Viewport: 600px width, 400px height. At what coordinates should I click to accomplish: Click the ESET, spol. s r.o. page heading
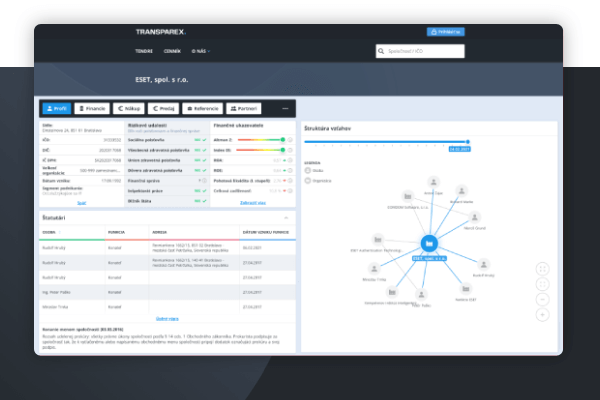point(161,80)
